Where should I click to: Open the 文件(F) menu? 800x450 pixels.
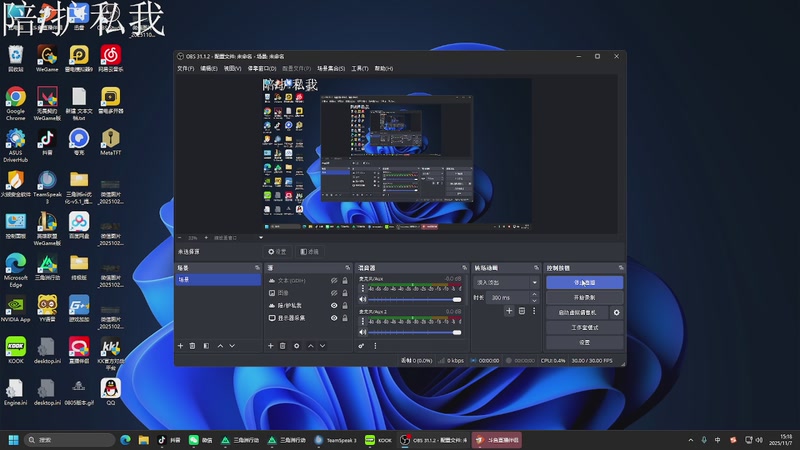(x=185, y=68)
